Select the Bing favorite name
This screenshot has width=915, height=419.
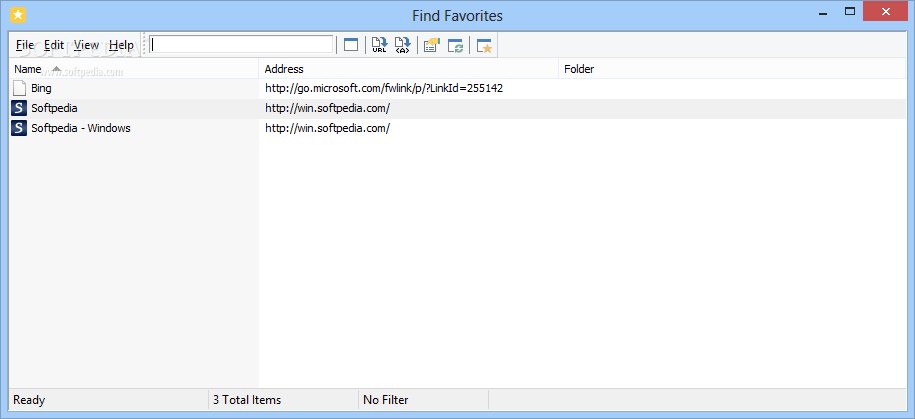click(x=41, y=89)
